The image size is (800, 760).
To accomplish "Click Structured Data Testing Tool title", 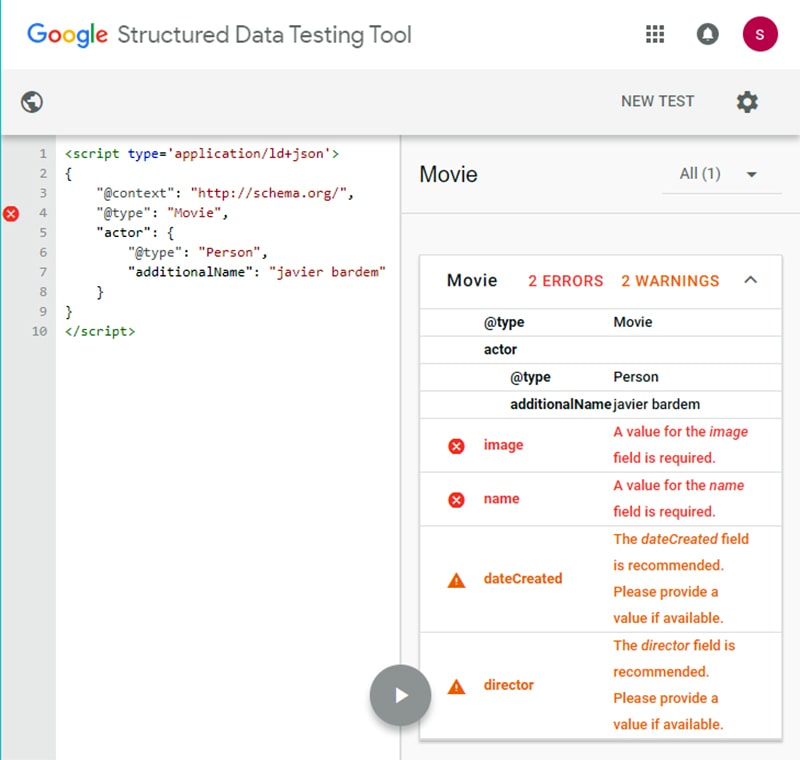I will [x=264, y=35].
